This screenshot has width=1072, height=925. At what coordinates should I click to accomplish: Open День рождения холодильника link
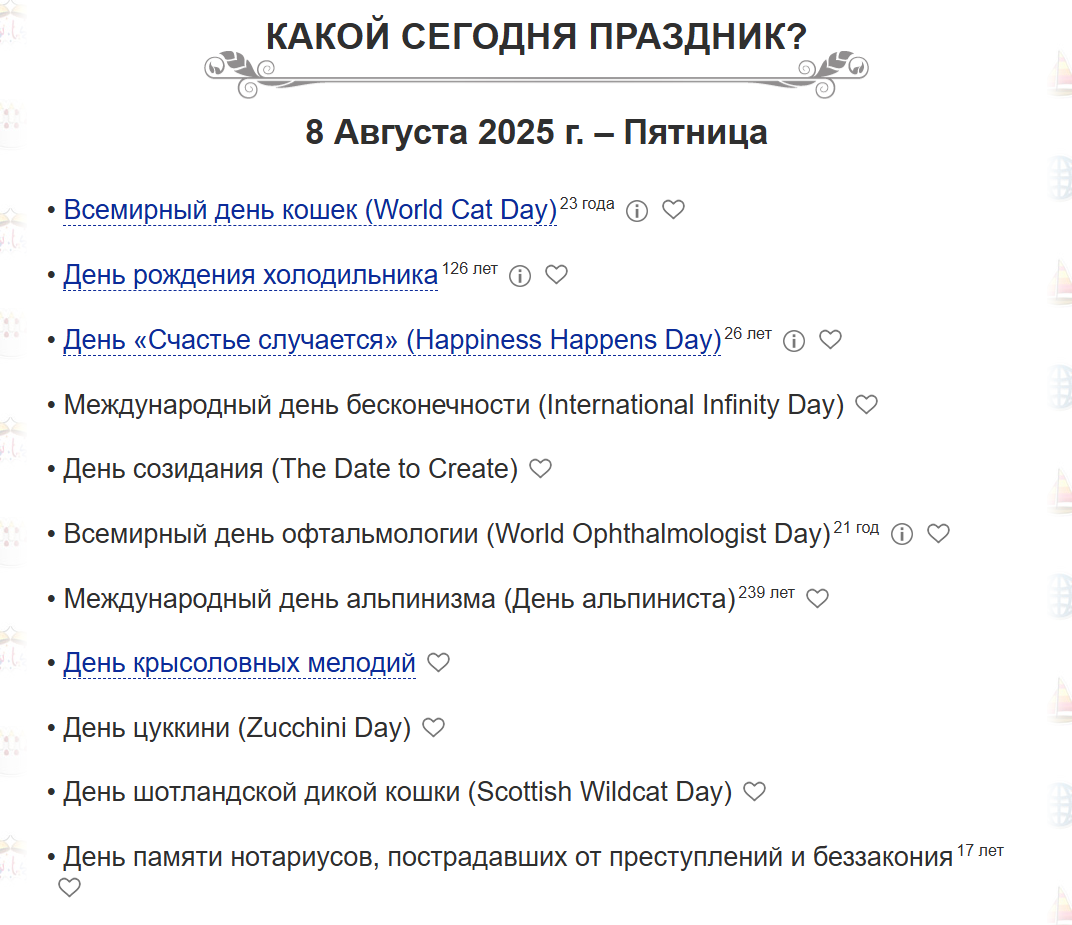250,275
